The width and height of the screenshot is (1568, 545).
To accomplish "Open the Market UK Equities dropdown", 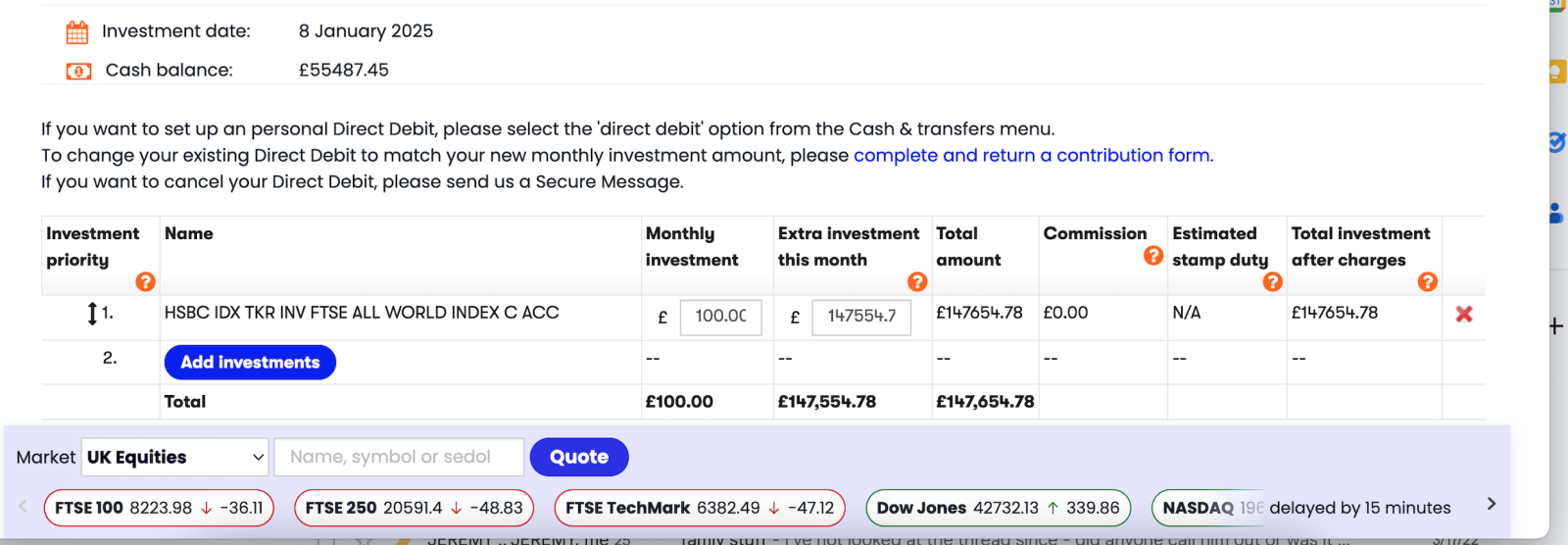I will coord(174,457).
